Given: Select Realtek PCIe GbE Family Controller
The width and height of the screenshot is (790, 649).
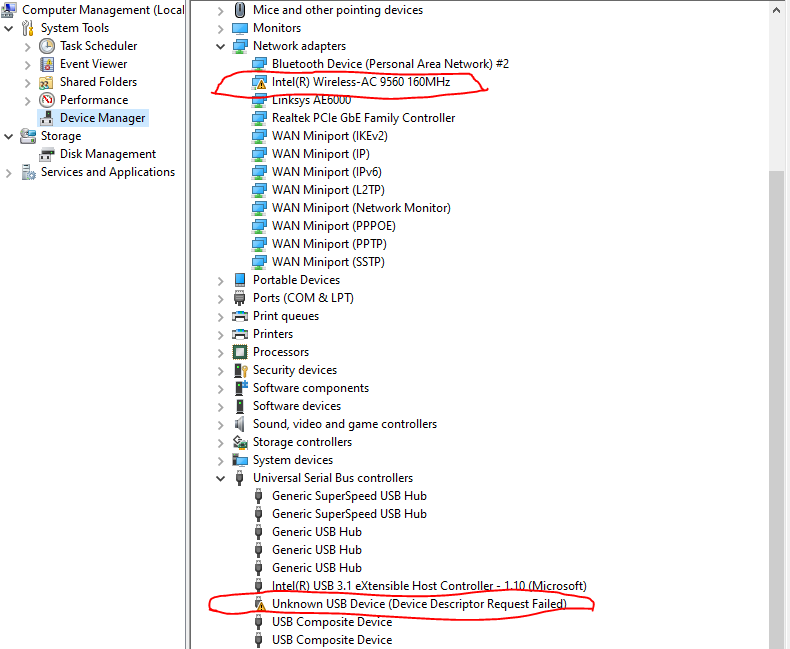Looking at the screenshot, I should (x=363, y=118).
